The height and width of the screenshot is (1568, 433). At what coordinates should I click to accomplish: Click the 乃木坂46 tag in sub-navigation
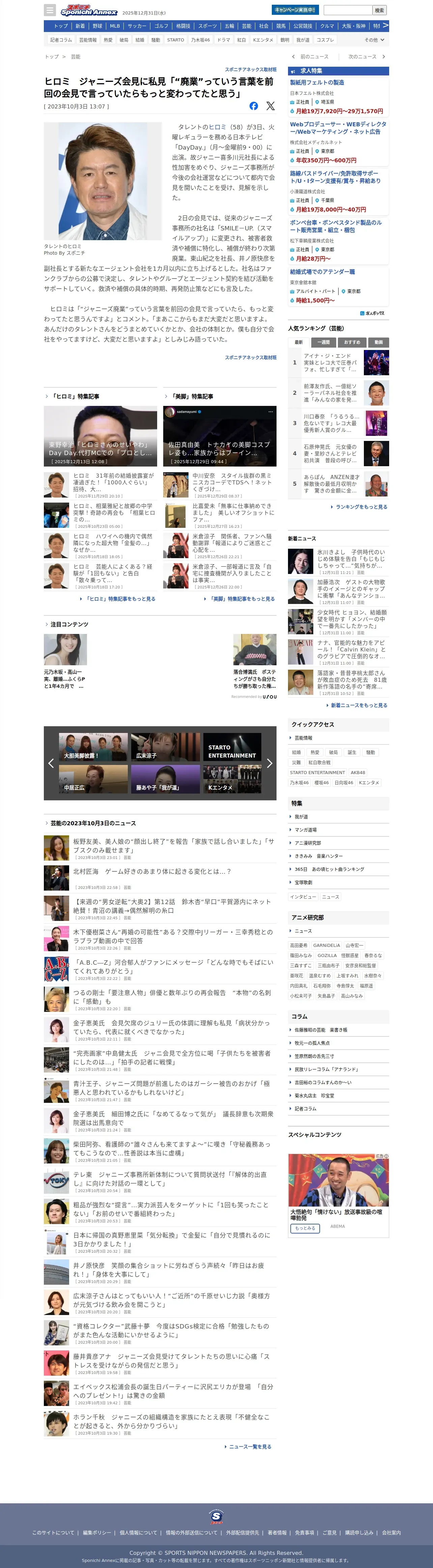[x=200, y=40]
